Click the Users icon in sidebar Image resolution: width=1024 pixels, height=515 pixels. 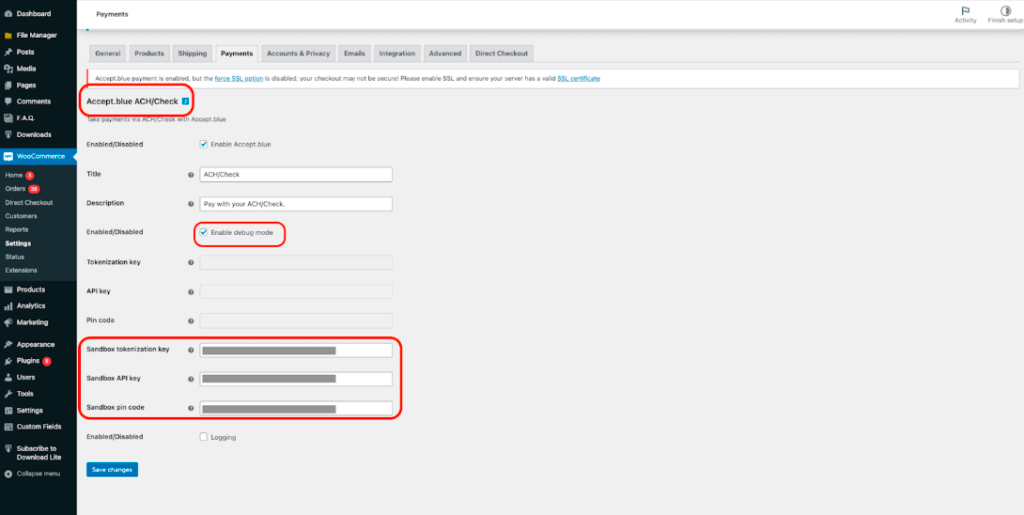pyautogui.click(x=8, y=377)
